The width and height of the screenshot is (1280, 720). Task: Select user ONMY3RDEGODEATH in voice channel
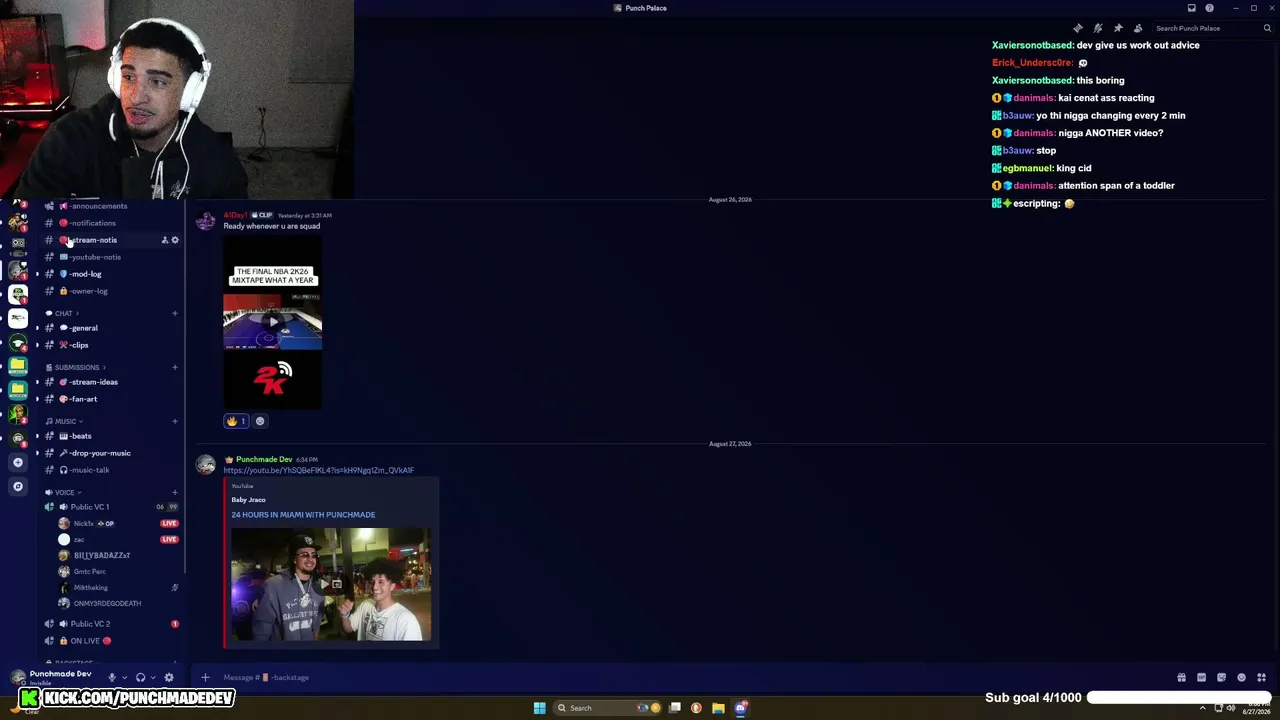(107, 603)
